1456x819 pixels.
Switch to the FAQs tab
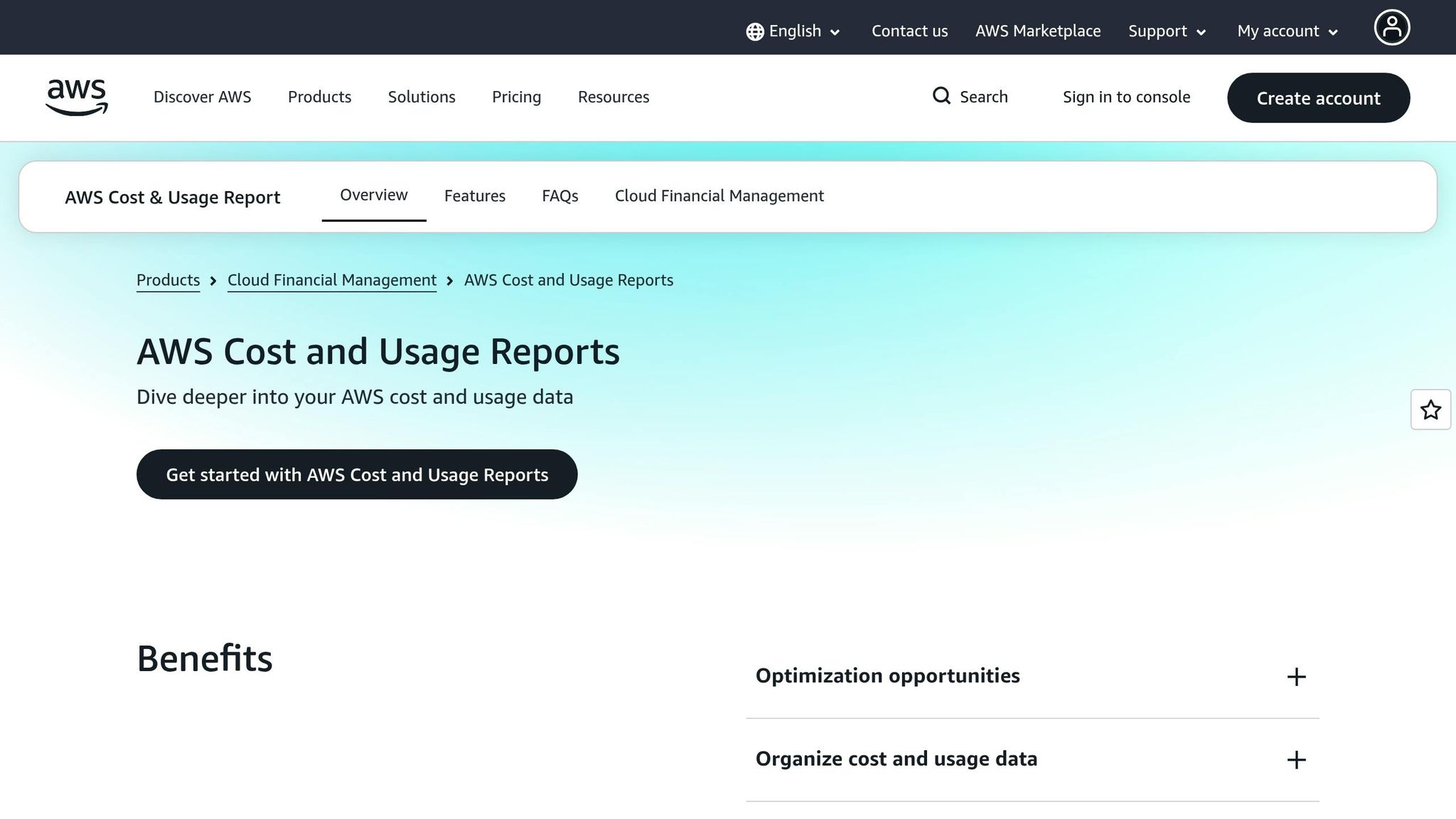tap(560, 196)
